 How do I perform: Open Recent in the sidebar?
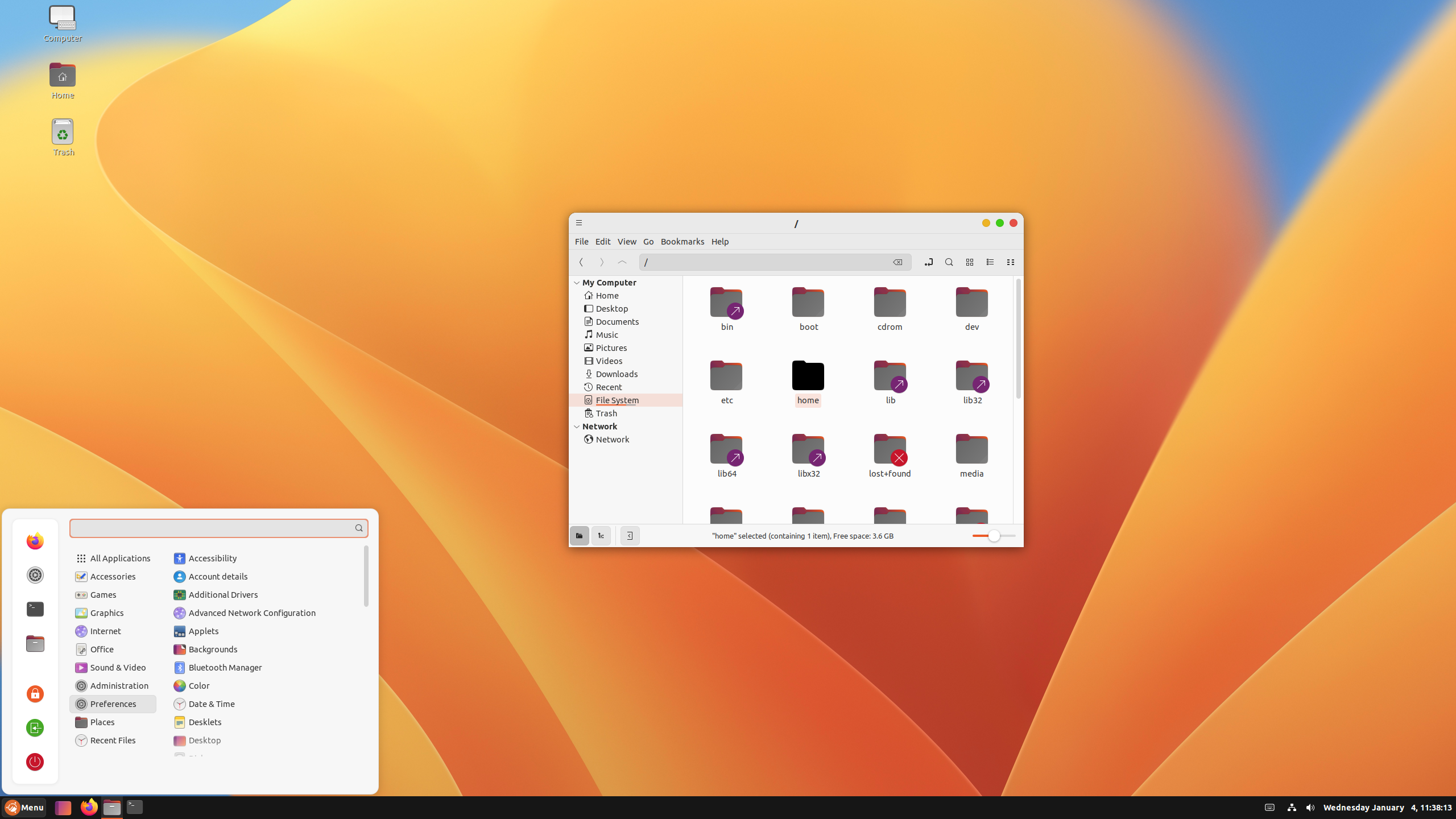point(626,387)
